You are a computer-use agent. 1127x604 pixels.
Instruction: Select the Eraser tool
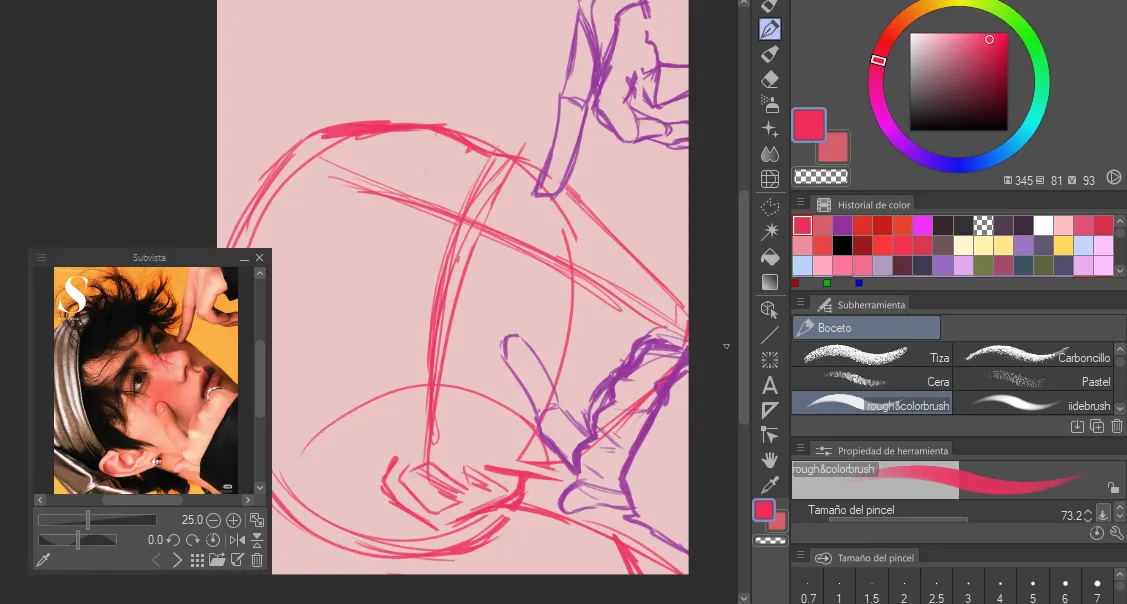[x=770, y=79]
